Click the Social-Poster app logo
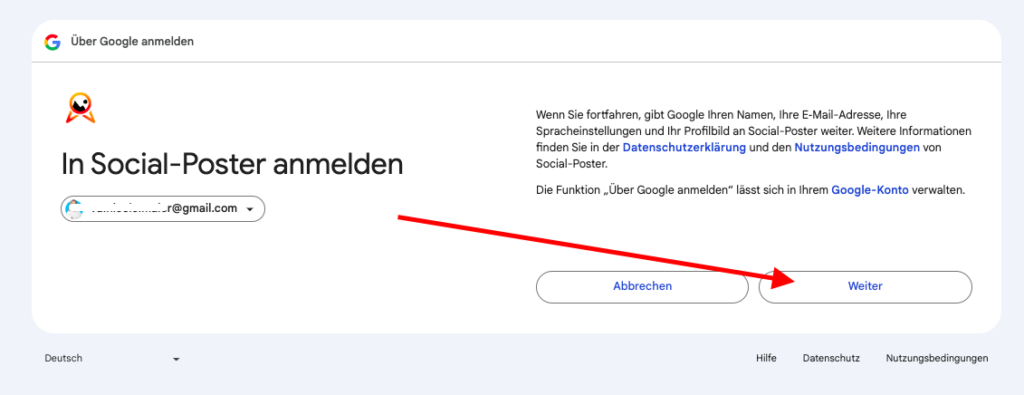 pos(81,108)
